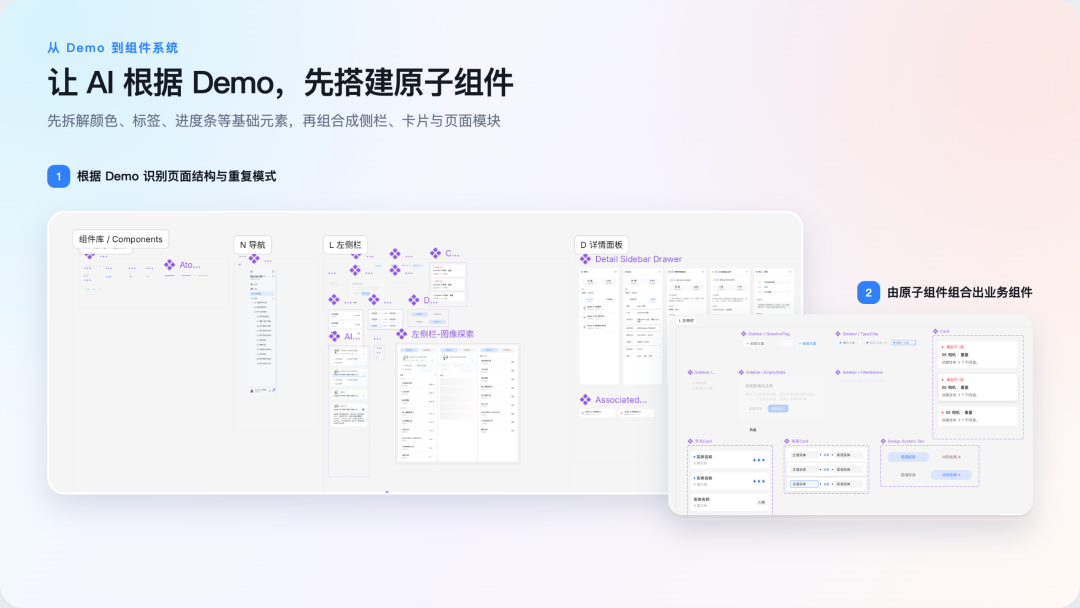Viewport: 1080px width, 608px height.
Task: Select the purple 'Ato...' component name
Action: pos(190,264)
